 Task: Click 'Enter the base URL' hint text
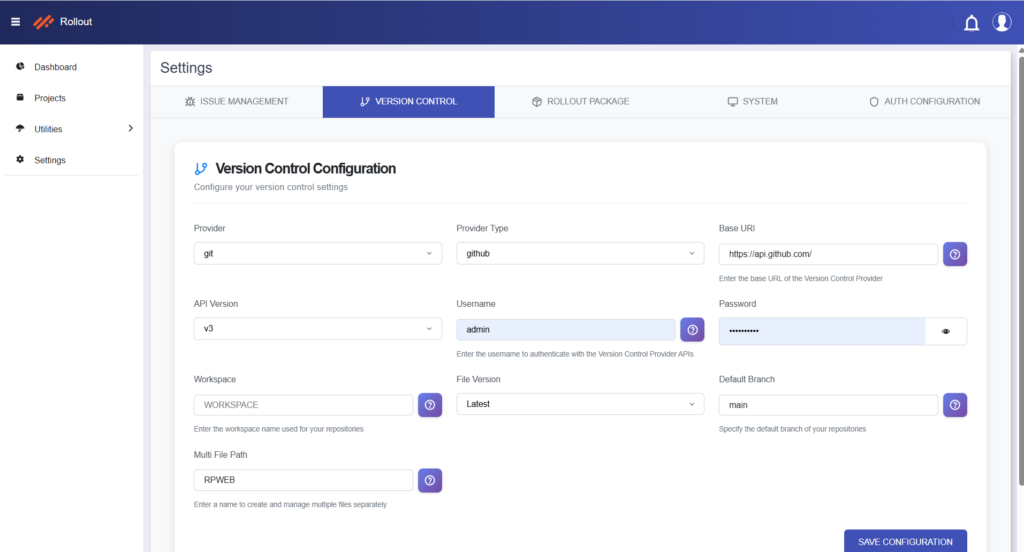[x=801, y=278]
